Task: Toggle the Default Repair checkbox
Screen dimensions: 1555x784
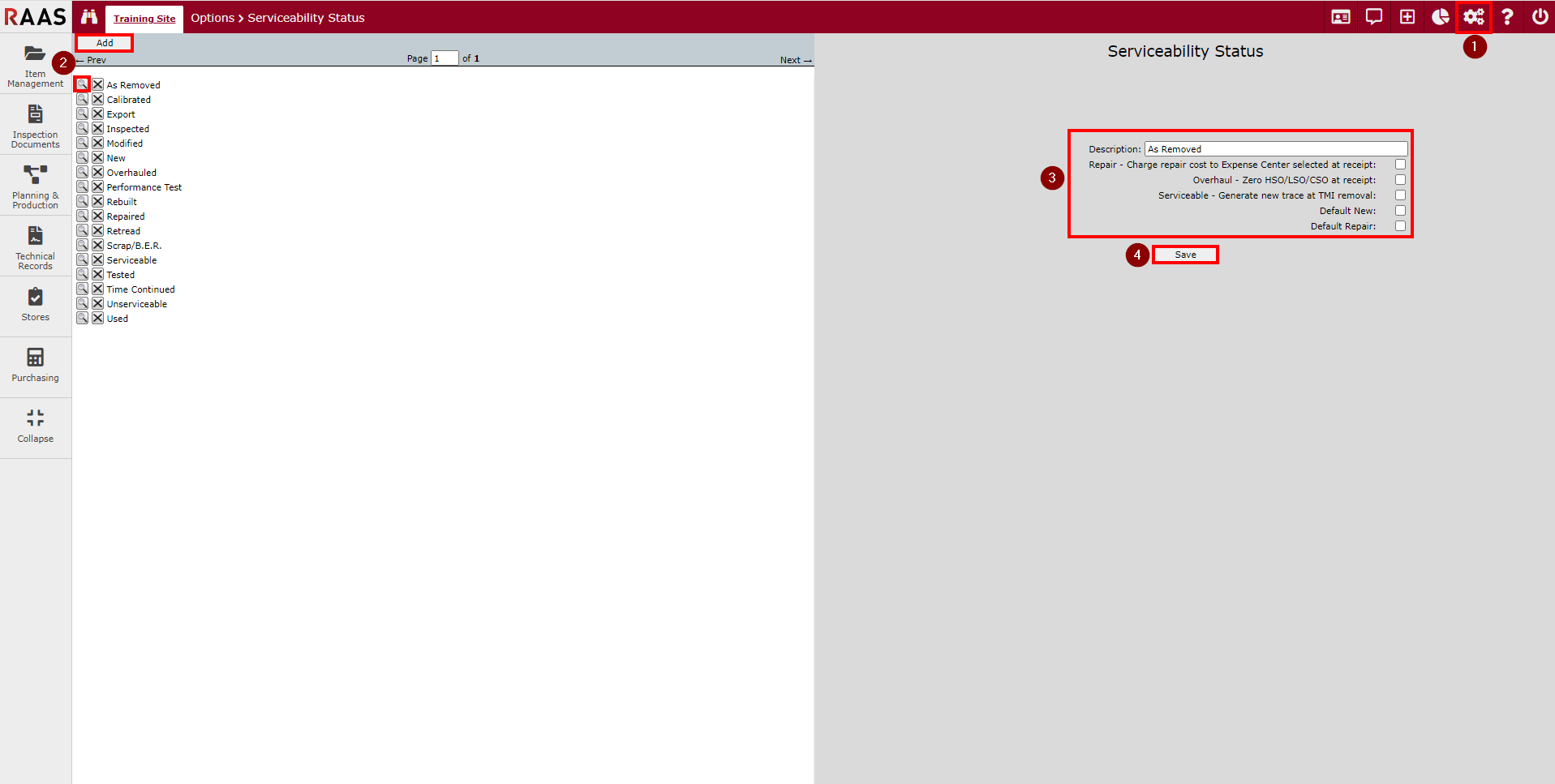Action: pos(1400,226)
